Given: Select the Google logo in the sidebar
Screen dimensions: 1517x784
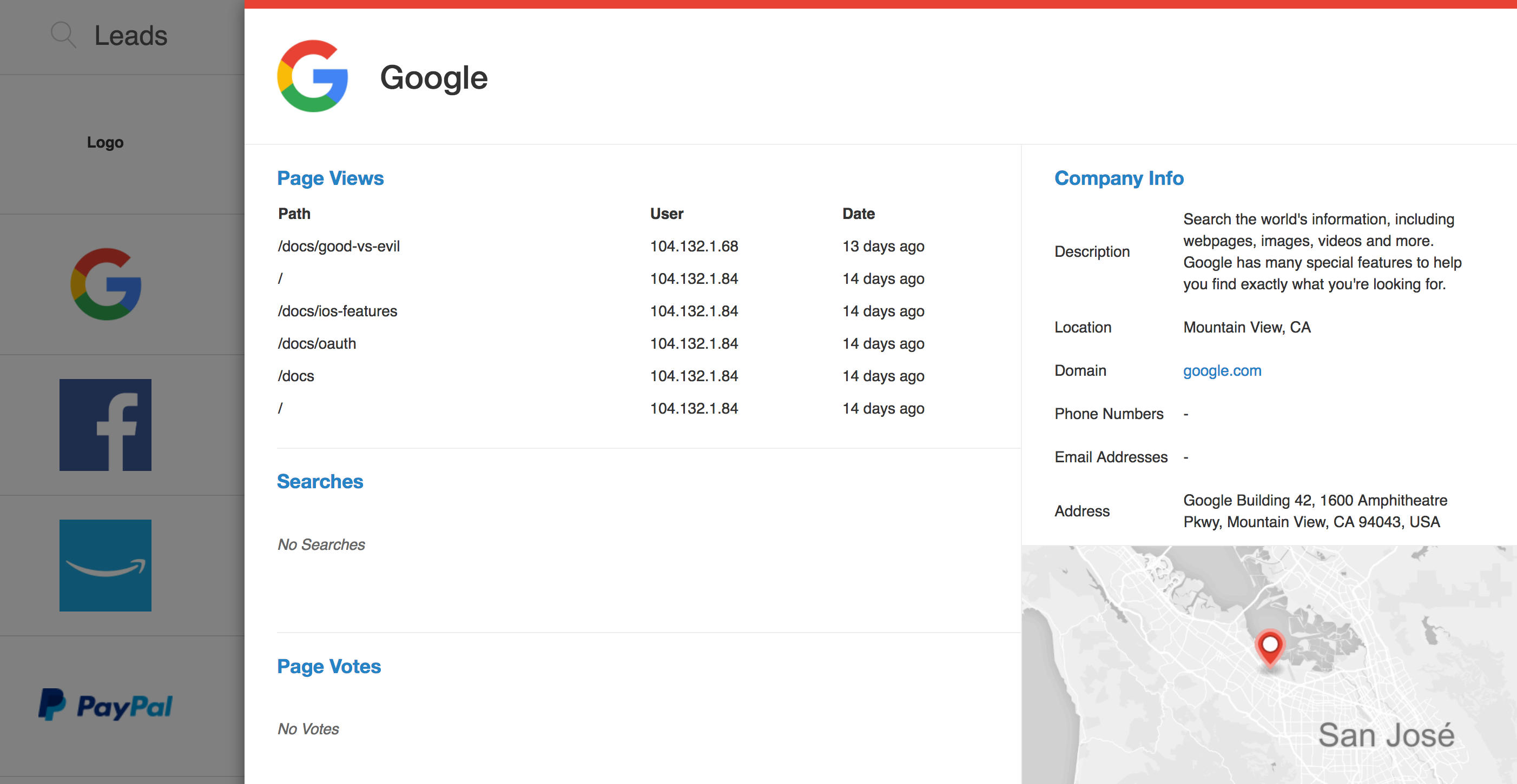Looking at the screenshot, I should click(x=105, y=284).
